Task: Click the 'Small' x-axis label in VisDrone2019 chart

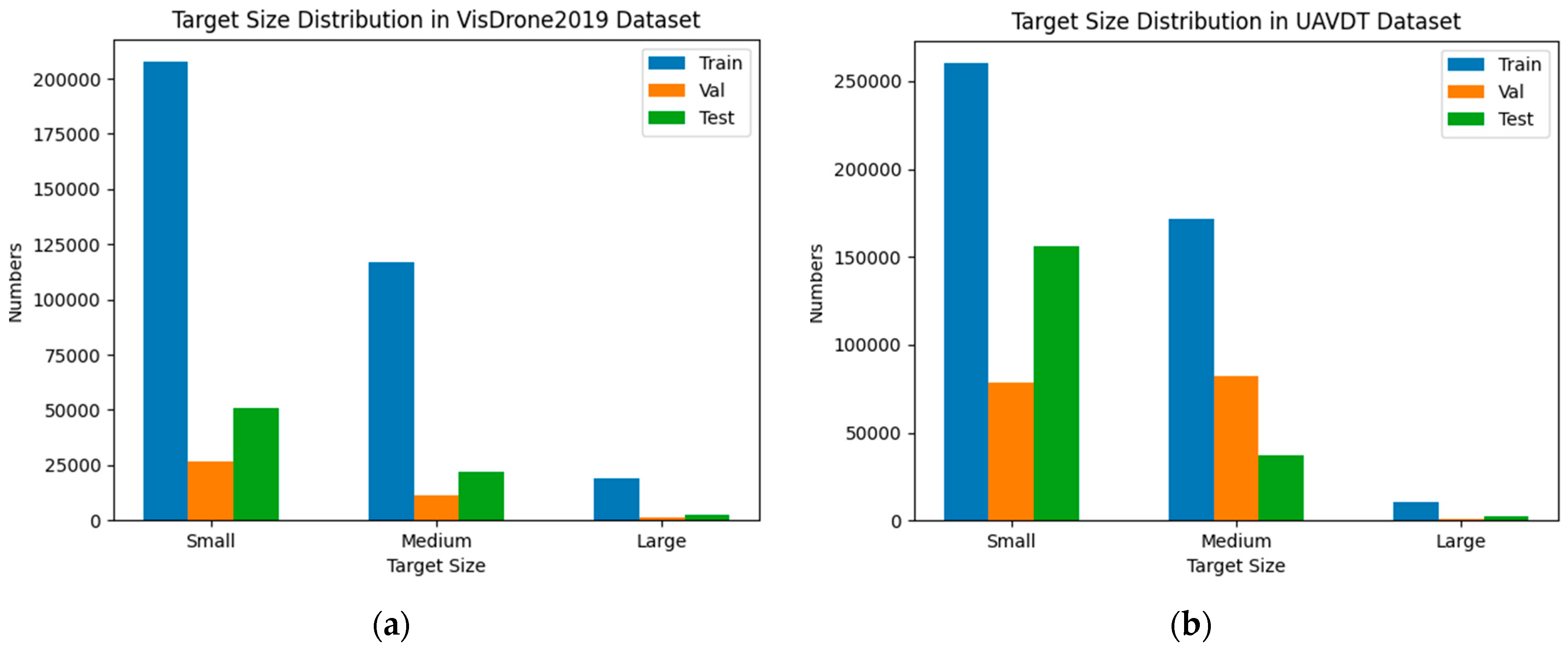Action: (x=211, y=541)
